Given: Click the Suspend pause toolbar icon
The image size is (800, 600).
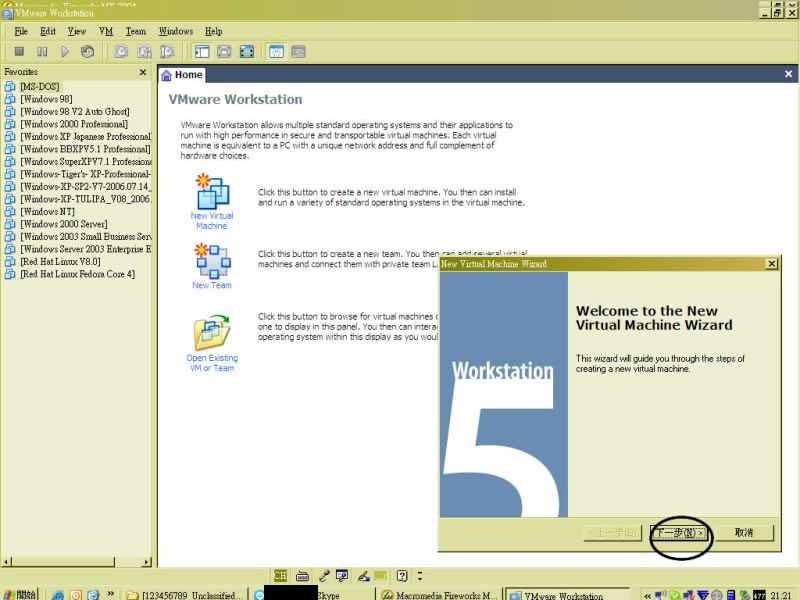Looking at the screenshot, I should click(42, 52).
